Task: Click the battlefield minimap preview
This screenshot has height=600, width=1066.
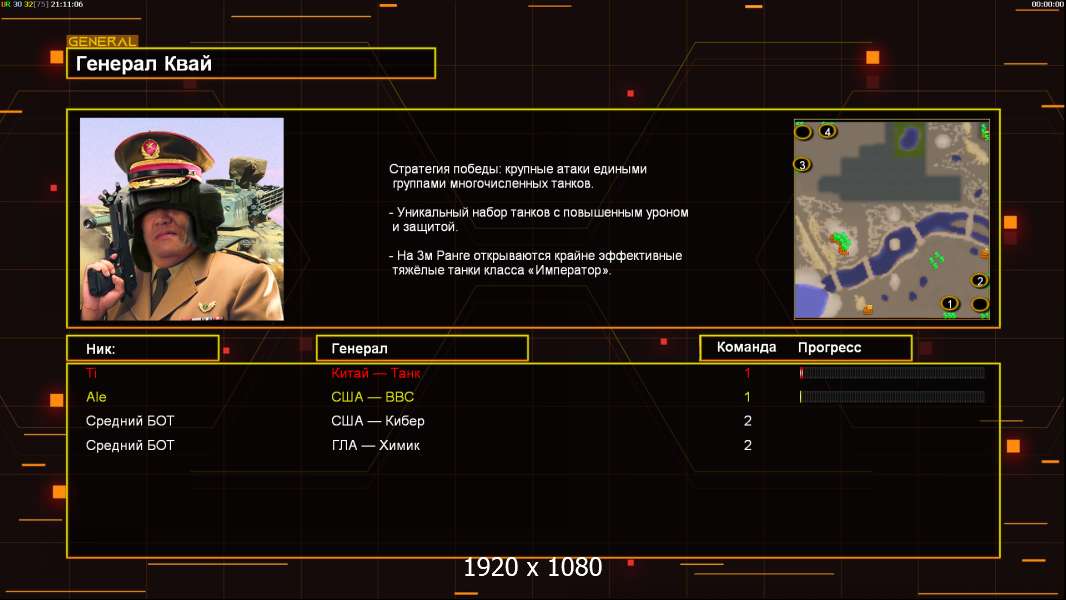Action: point(892,219)
